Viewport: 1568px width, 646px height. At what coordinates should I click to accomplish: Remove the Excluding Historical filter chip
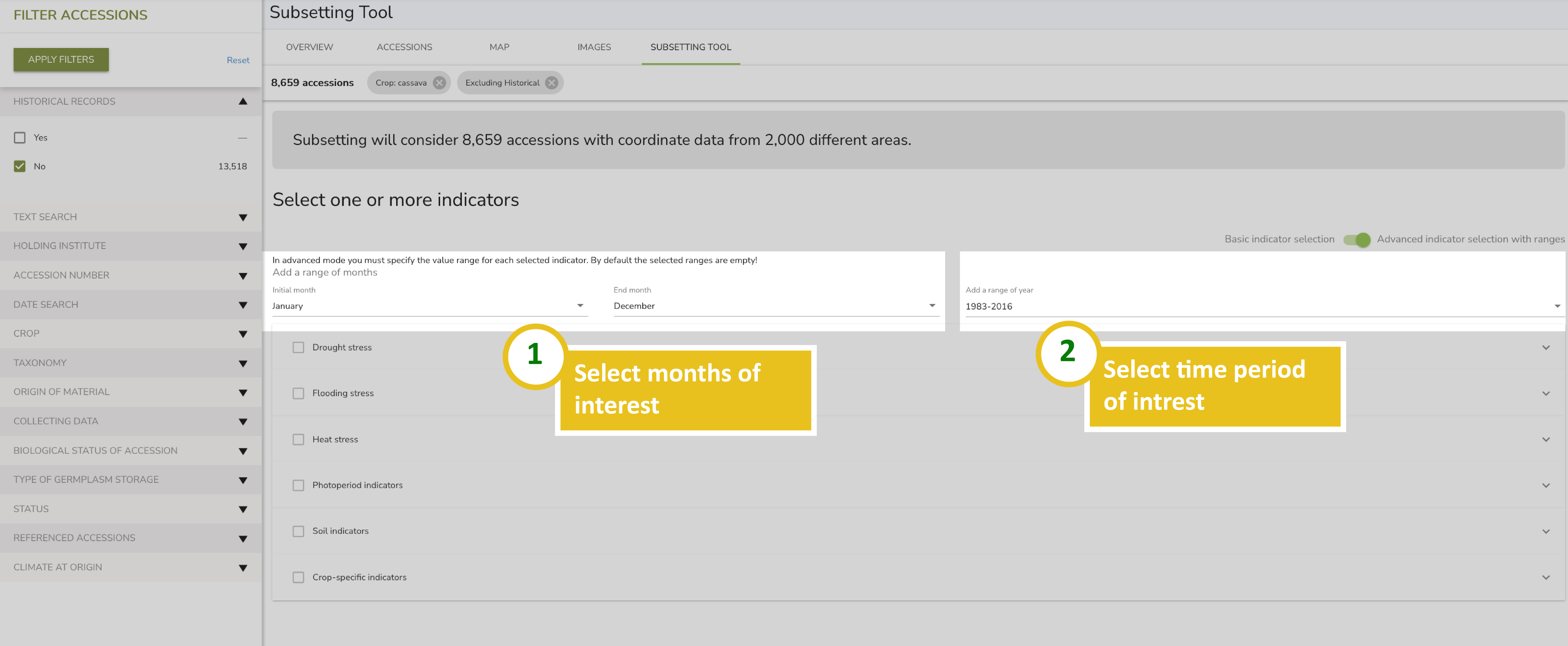point(551,83)
